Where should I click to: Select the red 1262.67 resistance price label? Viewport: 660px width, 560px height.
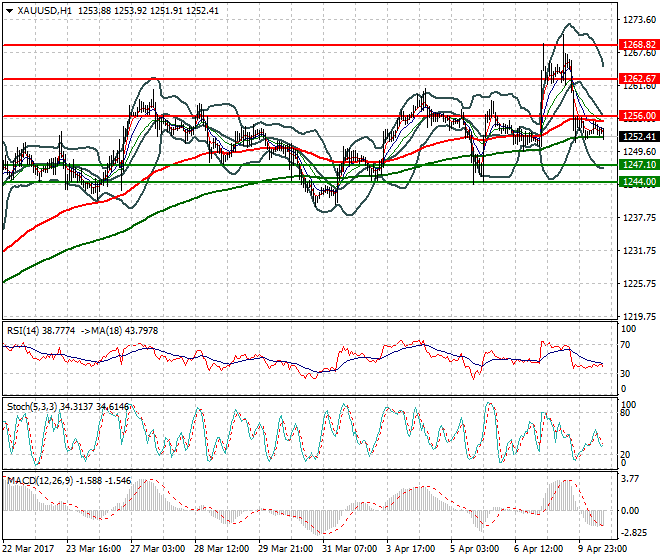[x=639, y=78]
